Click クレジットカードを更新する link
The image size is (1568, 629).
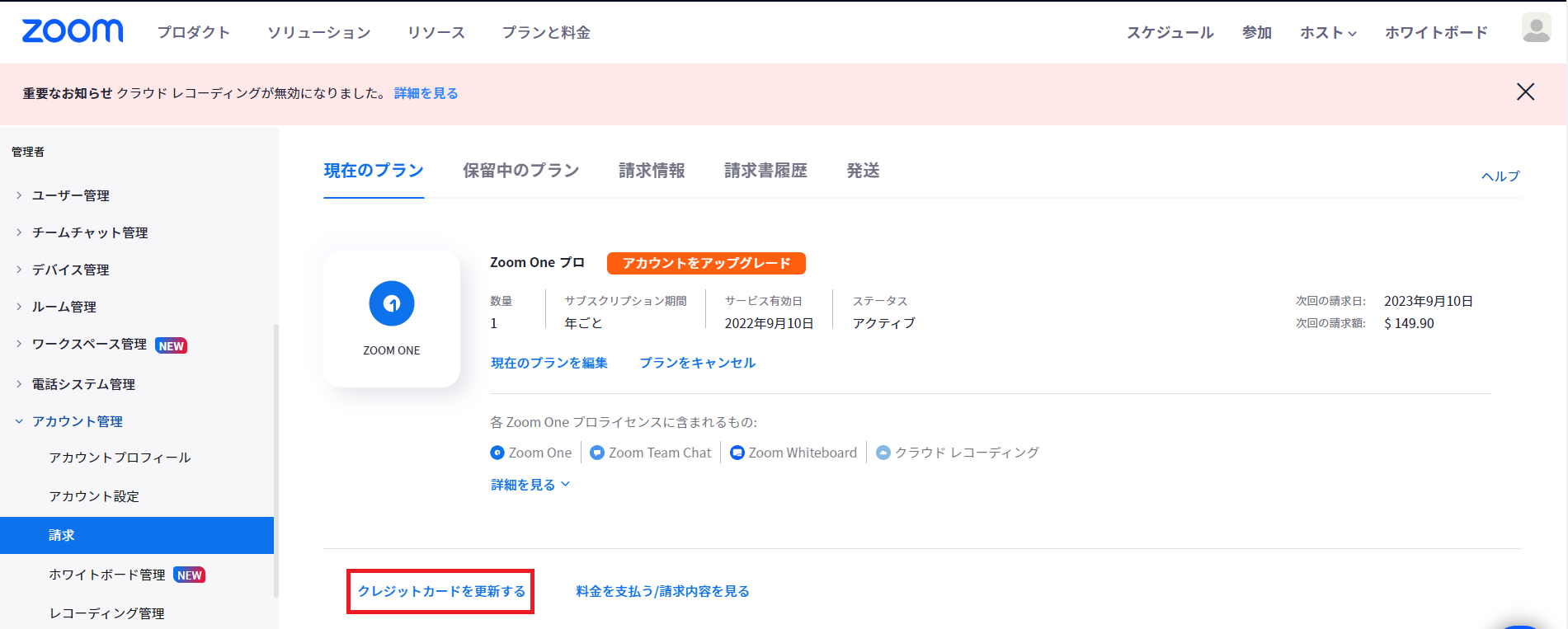pyautogui.click(x=441, y=591)
